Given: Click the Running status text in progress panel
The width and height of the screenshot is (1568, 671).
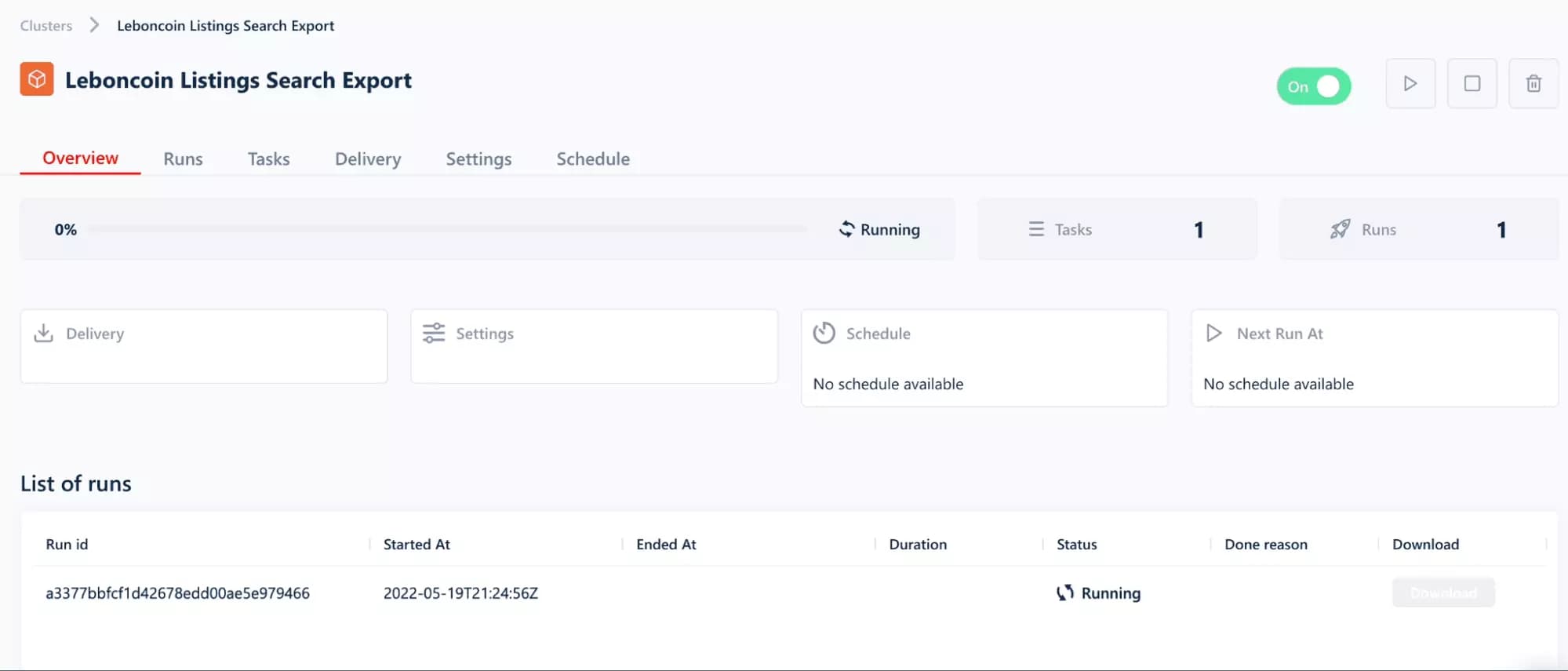Looking at the screenshot, I should tap(890, 229).
